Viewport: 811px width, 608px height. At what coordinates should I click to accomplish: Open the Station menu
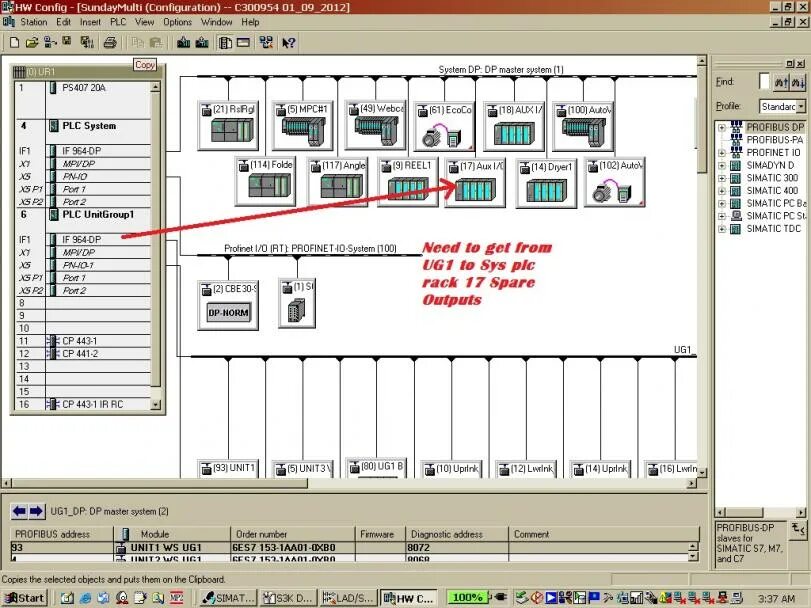(34, 22)
